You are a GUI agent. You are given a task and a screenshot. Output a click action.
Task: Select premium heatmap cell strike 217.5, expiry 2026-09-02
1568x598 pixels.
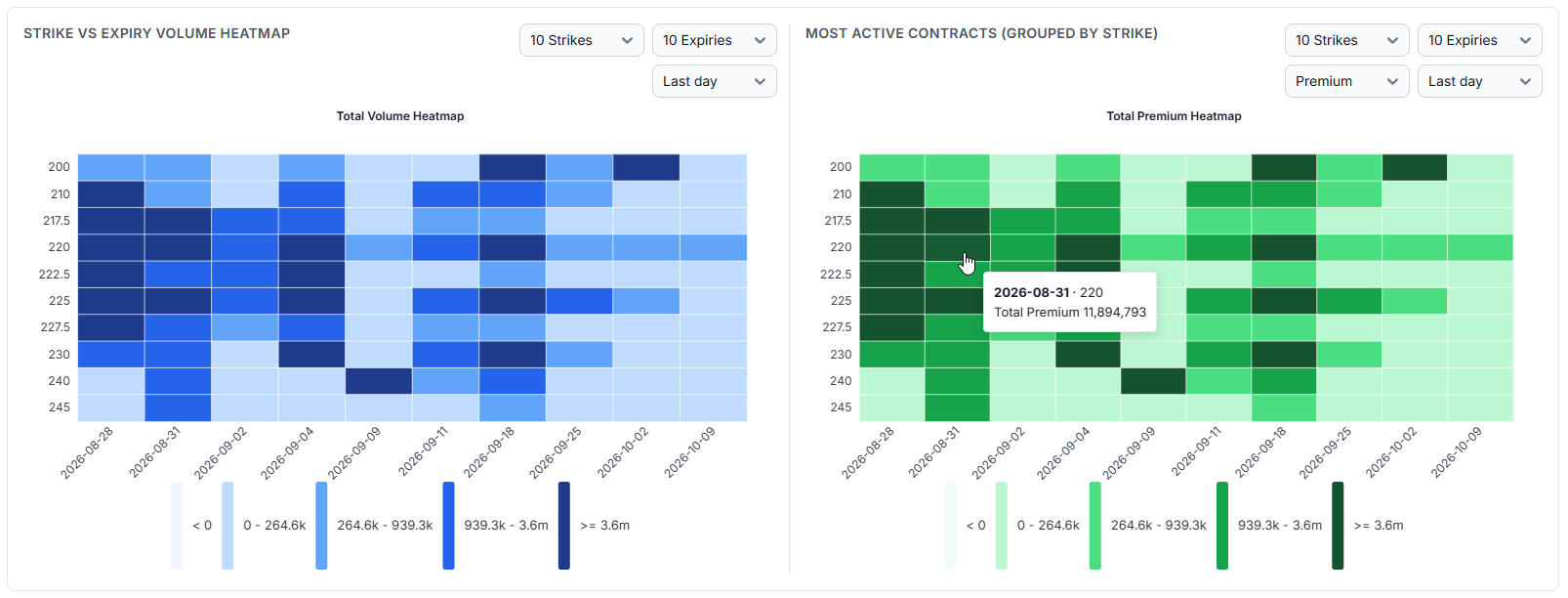point(1022,221)
